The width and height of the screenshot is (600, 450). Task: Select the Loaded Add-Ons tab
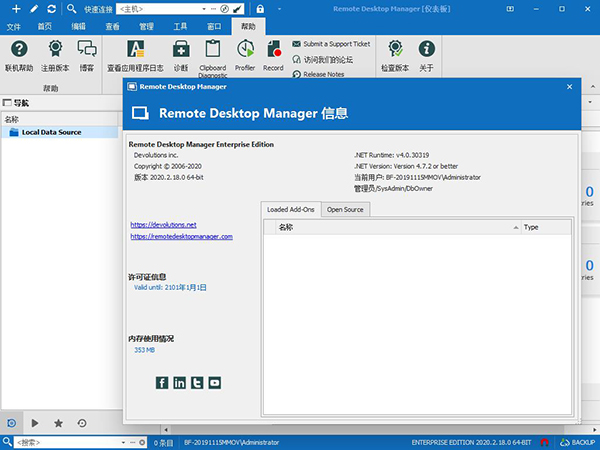pyautogui.click(x=291, y=209)
